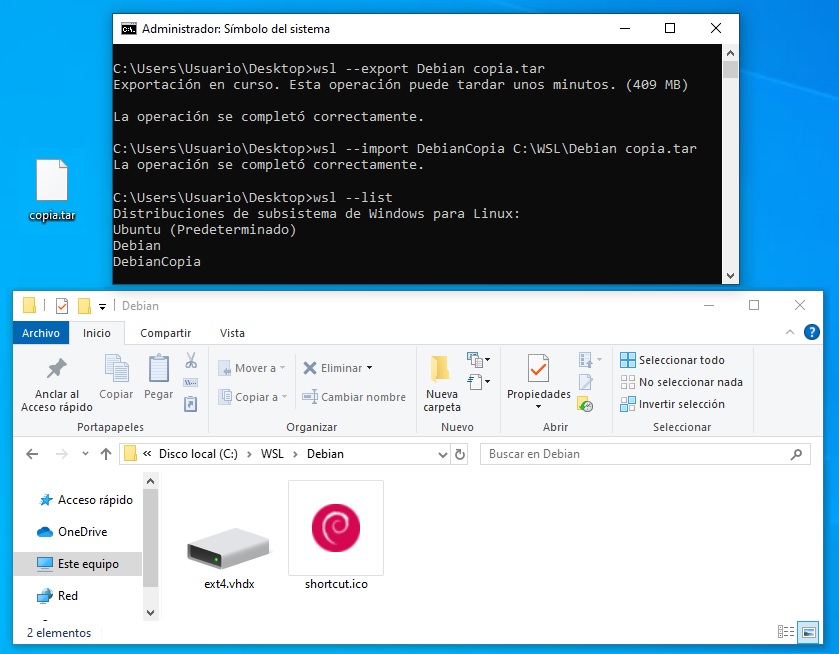
Task: Expand the Eliminar dropdown arrow
Action: pos(369,368)
